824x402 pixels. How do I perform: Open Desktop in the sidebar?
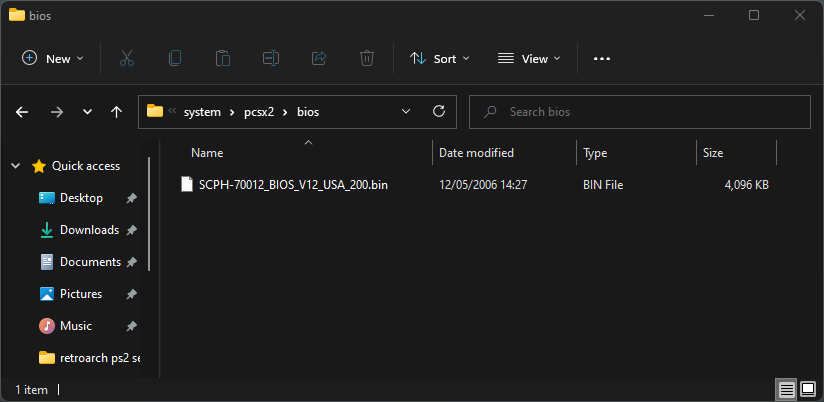(x=81, y=198)
